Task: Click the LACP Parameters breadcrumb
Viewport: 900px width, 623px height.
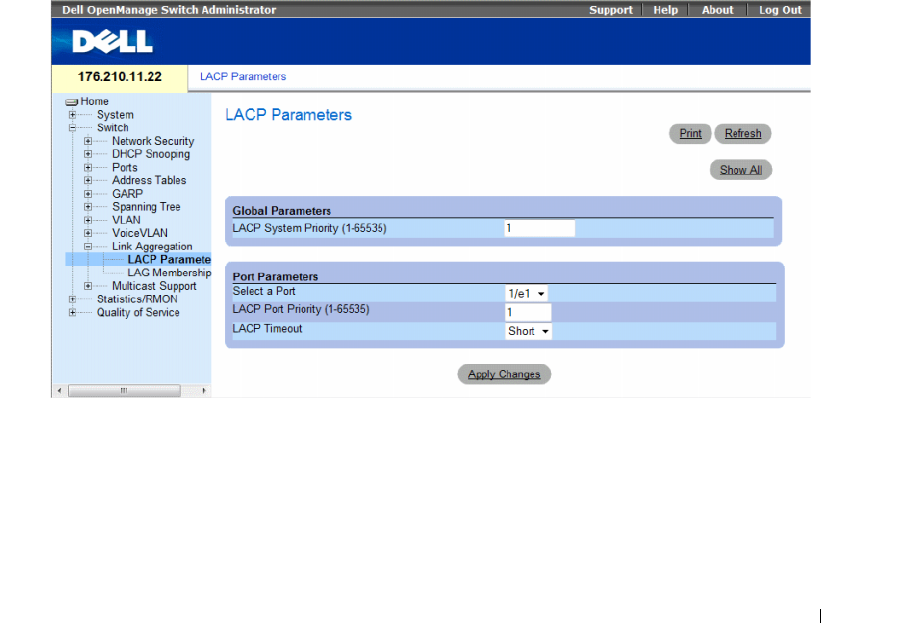Action: (x=243, y=76)
